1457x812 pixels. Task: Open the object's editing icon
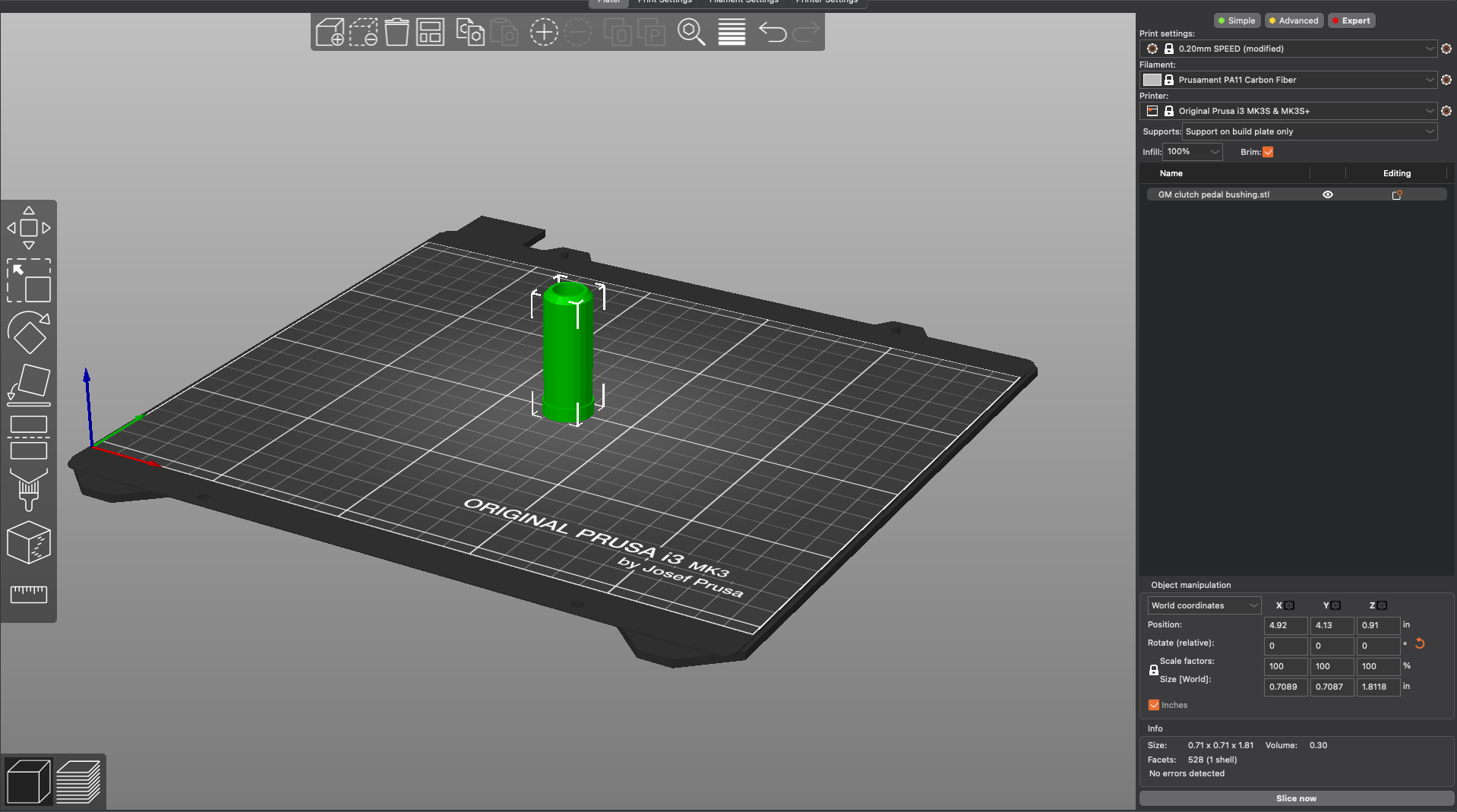1396,195
